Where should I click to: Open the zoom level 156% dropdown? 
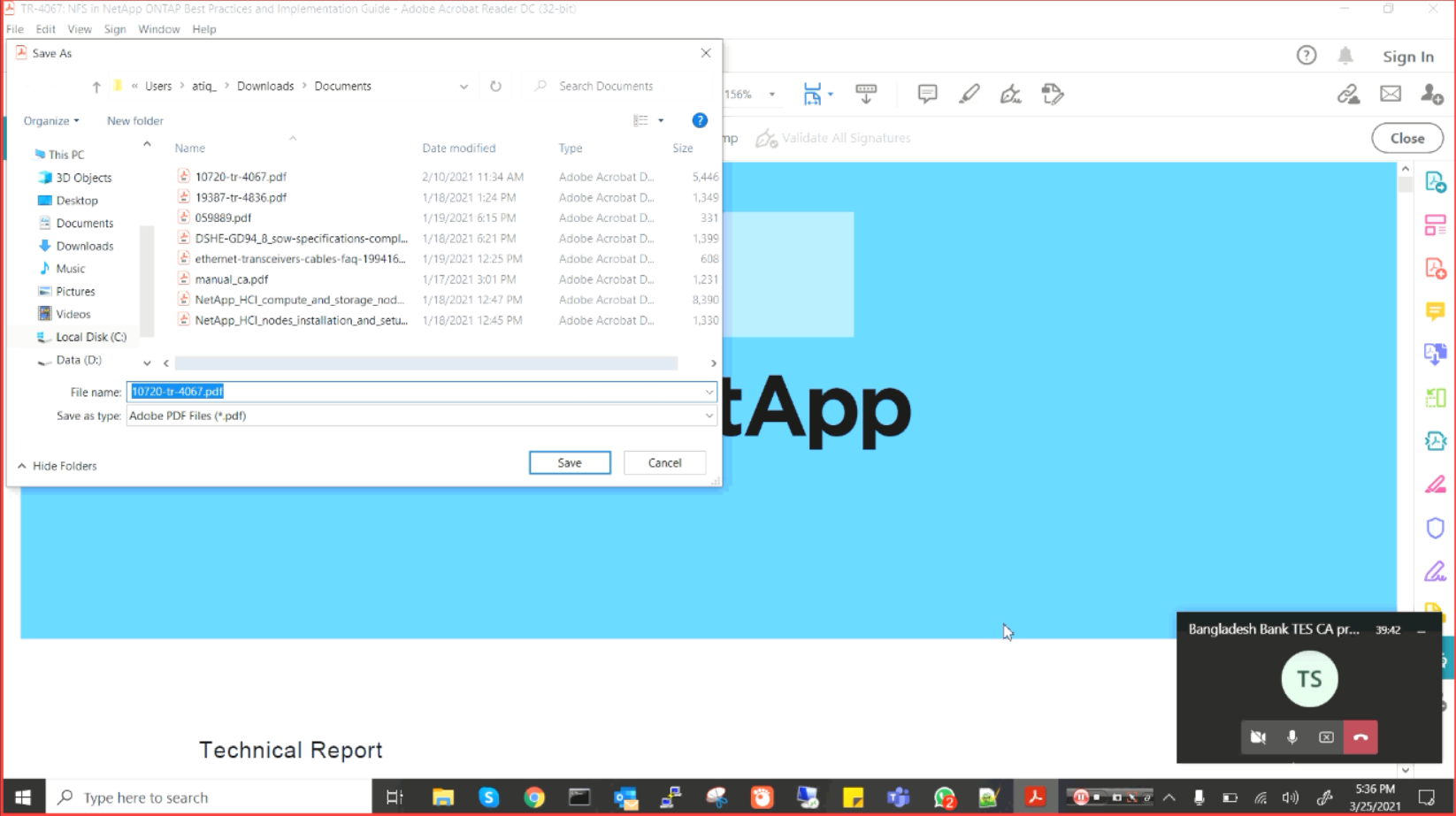point(771,94)
